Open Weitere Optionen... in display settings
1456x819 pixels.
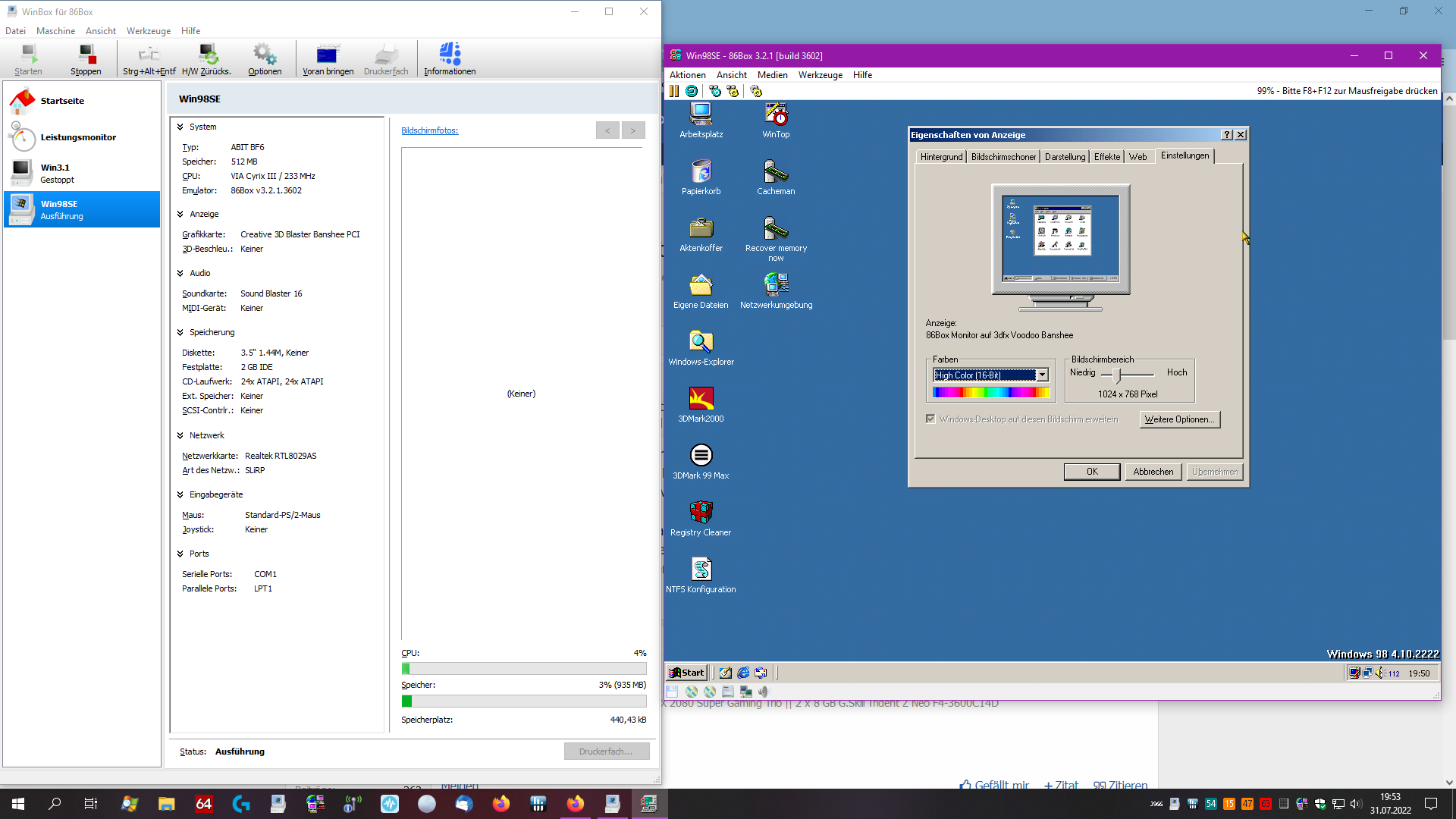(1179, 419)
